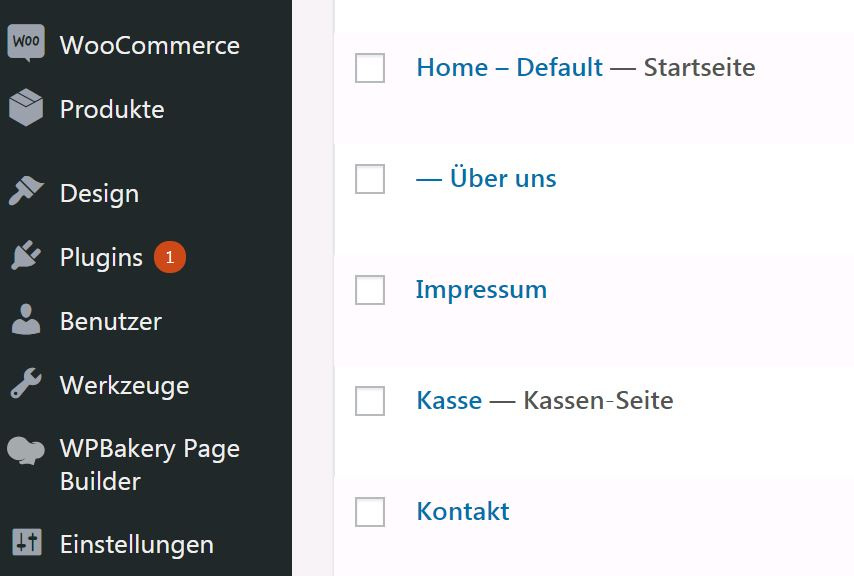The height and width of the screenshot is (576, 854).
Task: Mark the Kasse page checkbox
Action: [x=370, y=401]
